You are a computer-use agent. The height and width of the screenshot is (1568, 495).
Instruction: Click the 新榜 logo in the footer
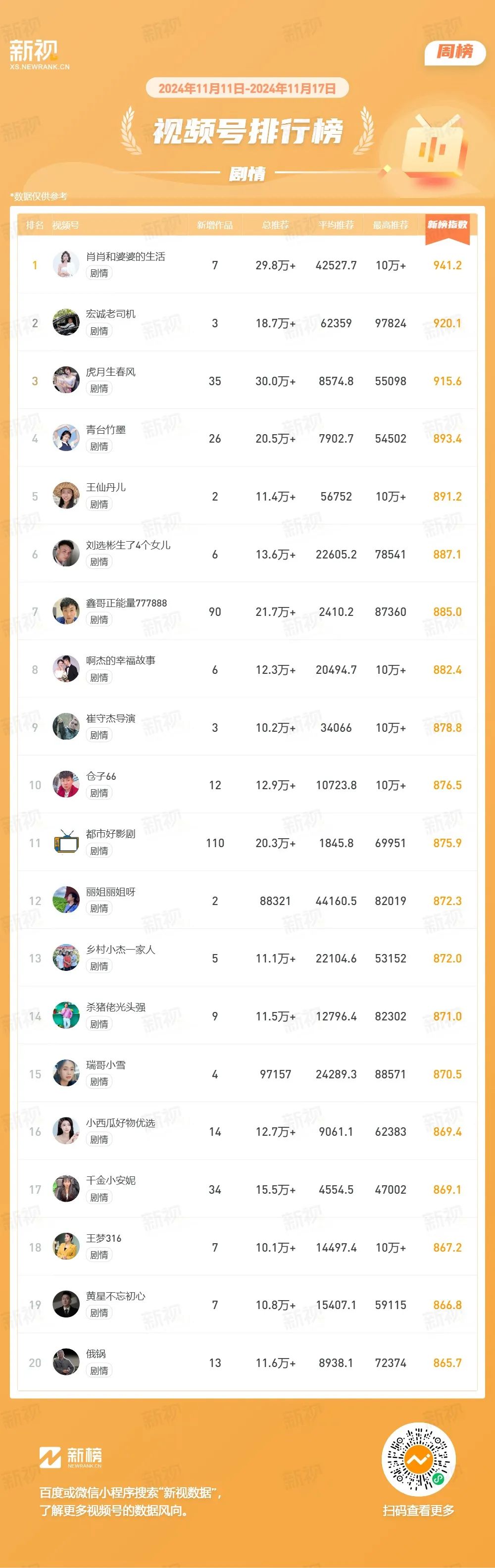pyautogui.click(x=71, y=1457)
